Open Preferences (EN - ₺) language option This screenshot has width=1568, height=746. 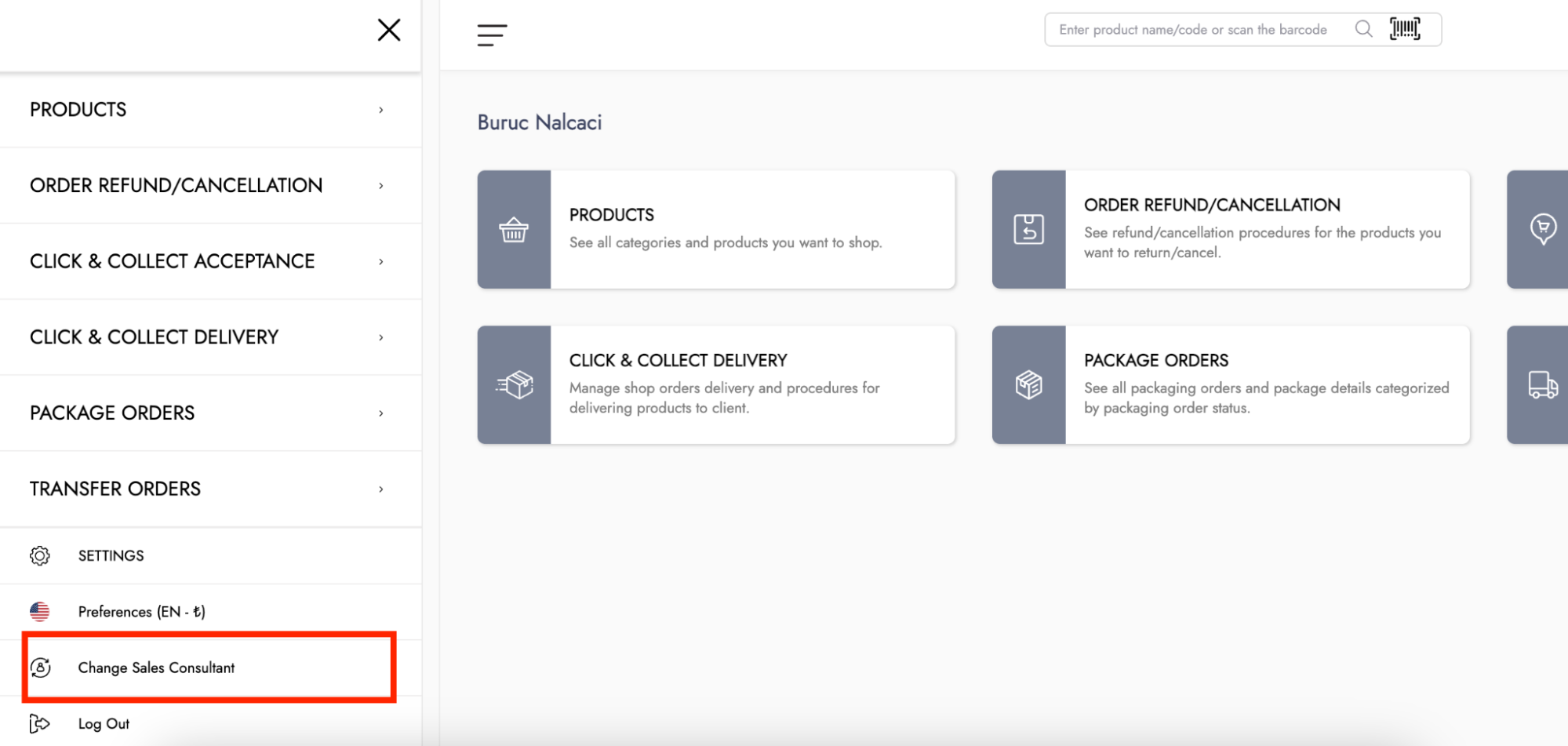pos(141,612)
